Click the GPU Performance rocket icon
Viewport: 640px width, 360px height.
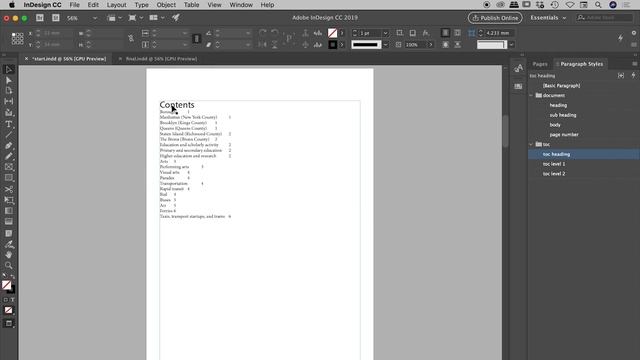point(176,18)
